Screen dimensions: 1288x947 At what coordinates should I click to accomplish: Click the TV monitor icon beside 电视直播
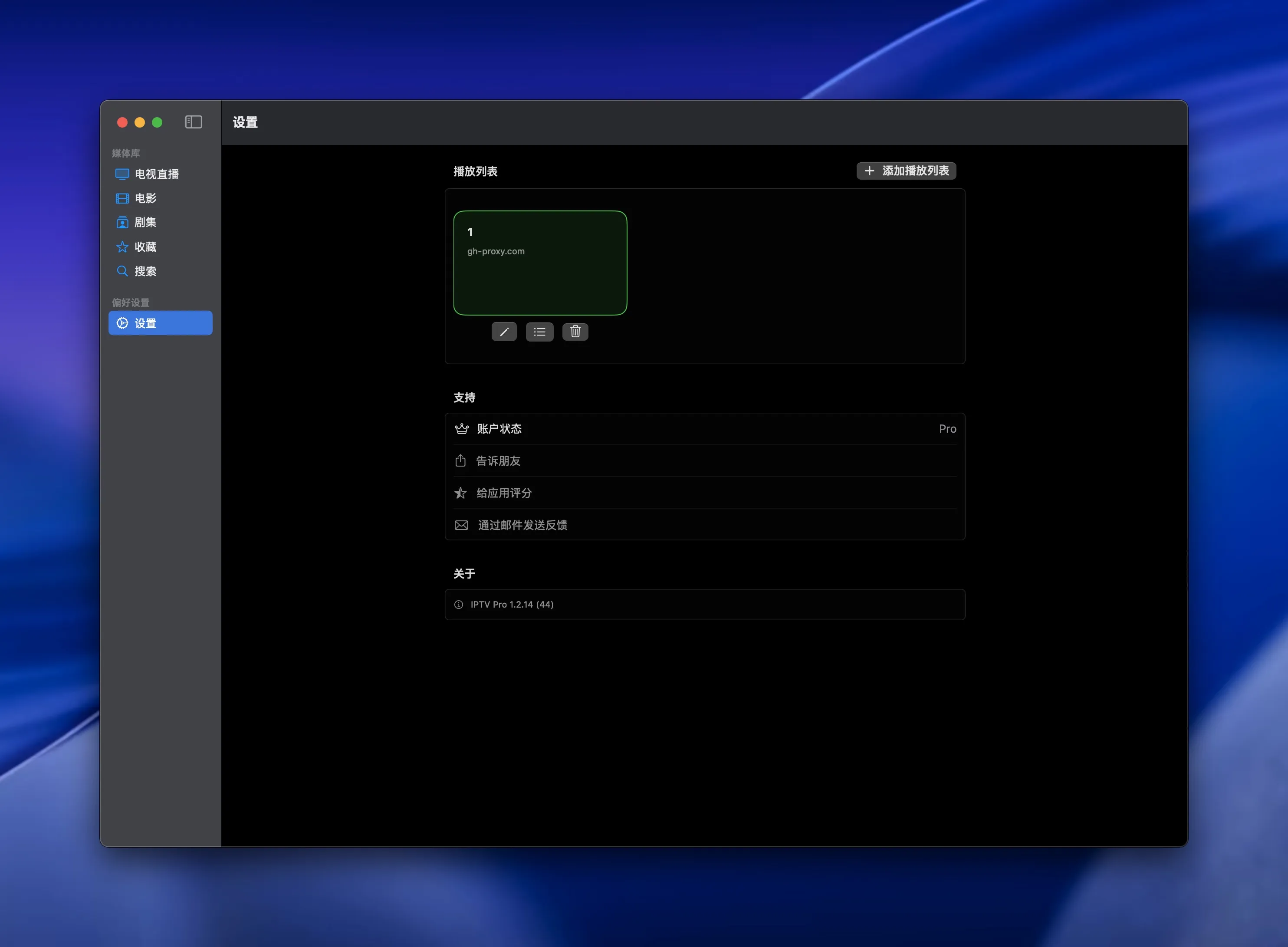[122, 174]
